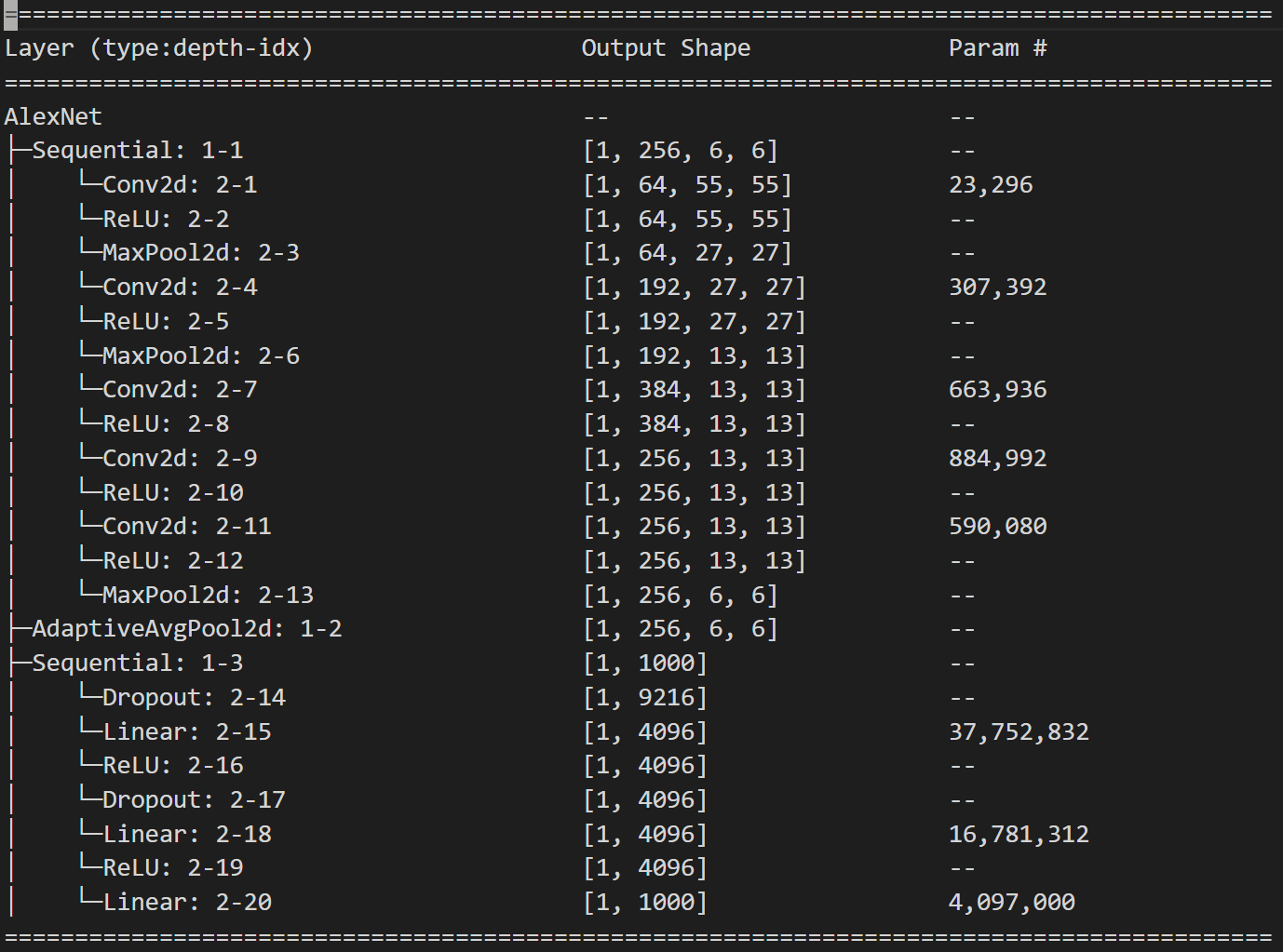Screen dimensions: 1283x952
Task: Click the ReLU: 2-10 layer name
Action: (172, 492)
